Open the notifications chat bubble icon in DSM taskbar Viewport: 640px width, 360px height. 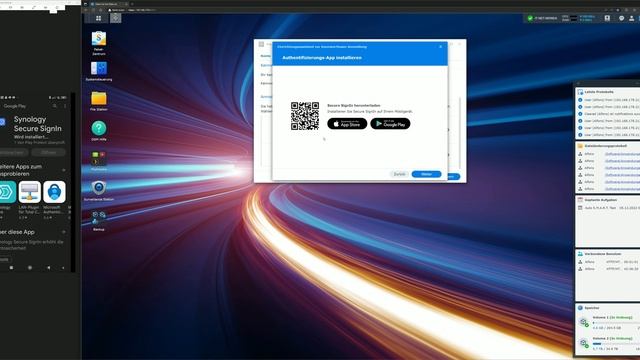621,18
